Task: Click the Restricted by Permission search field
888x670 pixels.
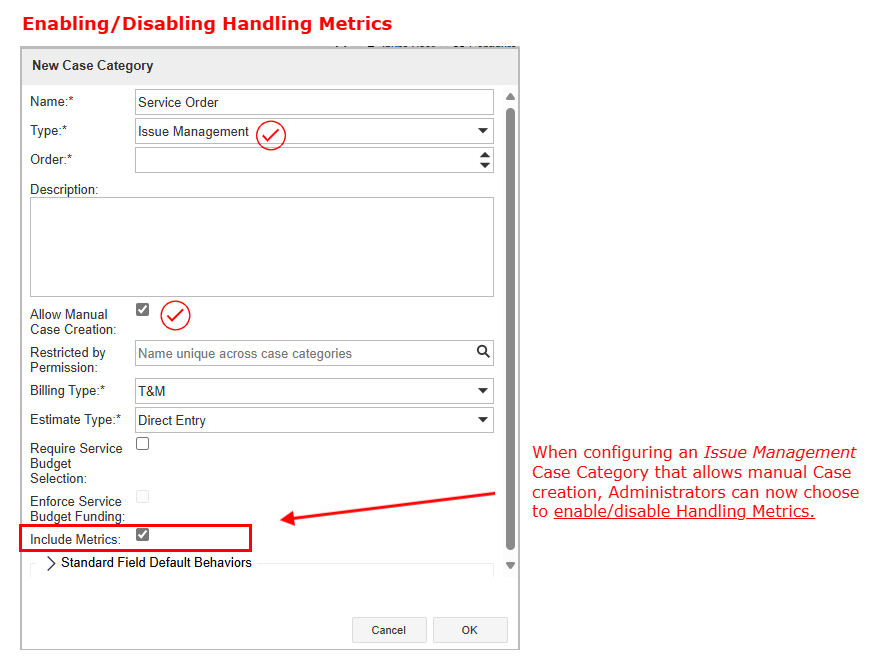Action: 303,353
